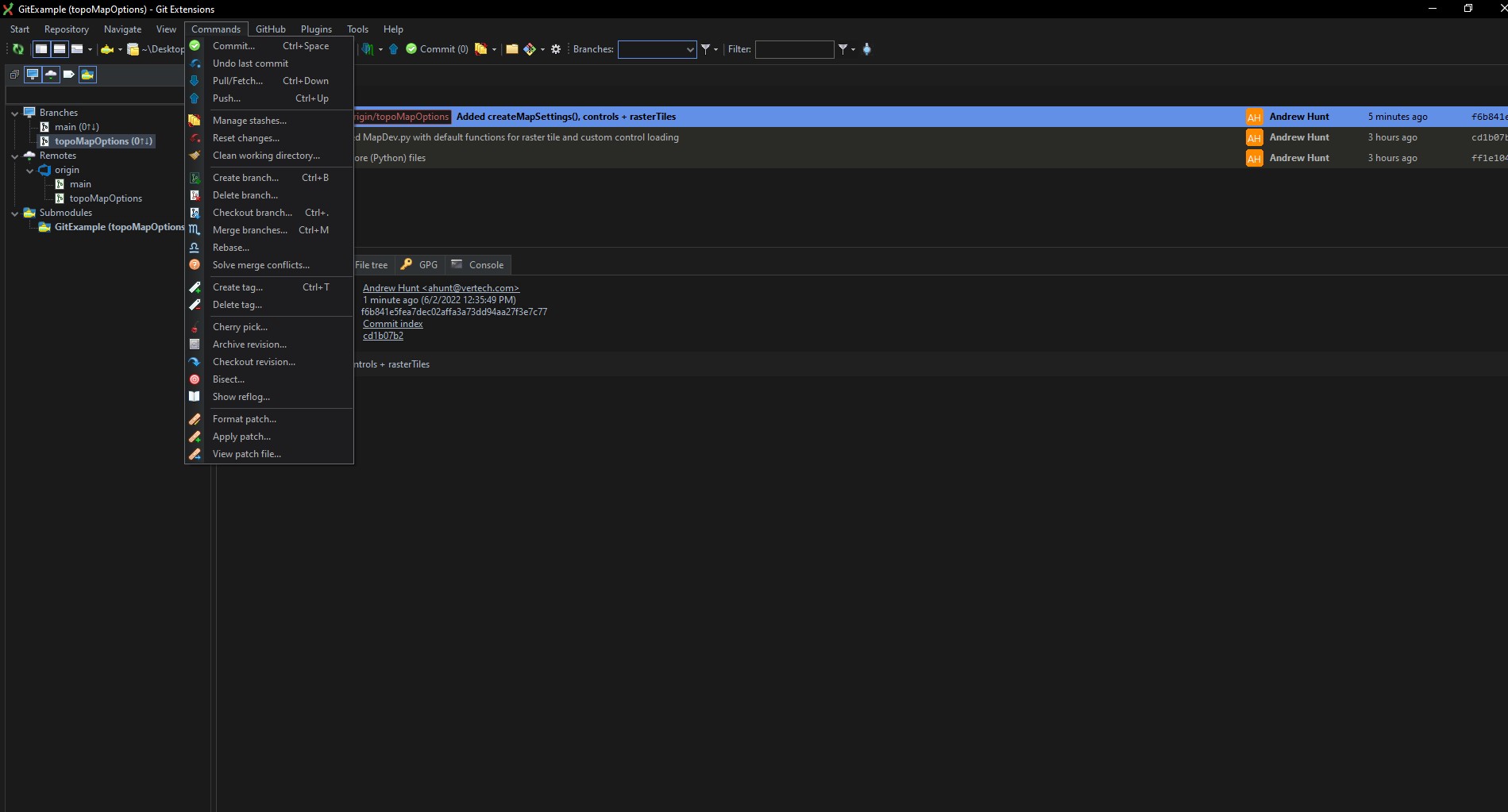The width and height of the screenshot is (1508, 812).
Task: Choose Archive revision in Commands menu
Action: [269, 344]
